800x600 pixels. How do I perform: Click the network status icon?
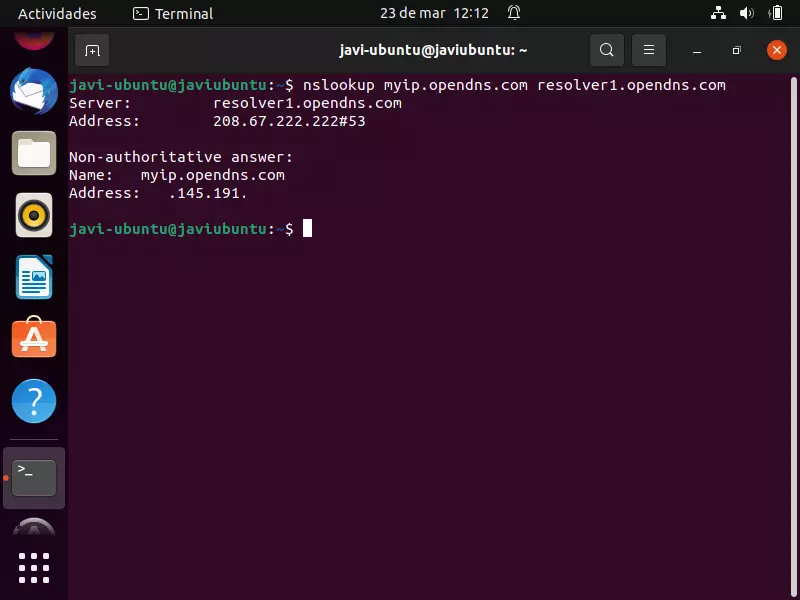point(718,14)
